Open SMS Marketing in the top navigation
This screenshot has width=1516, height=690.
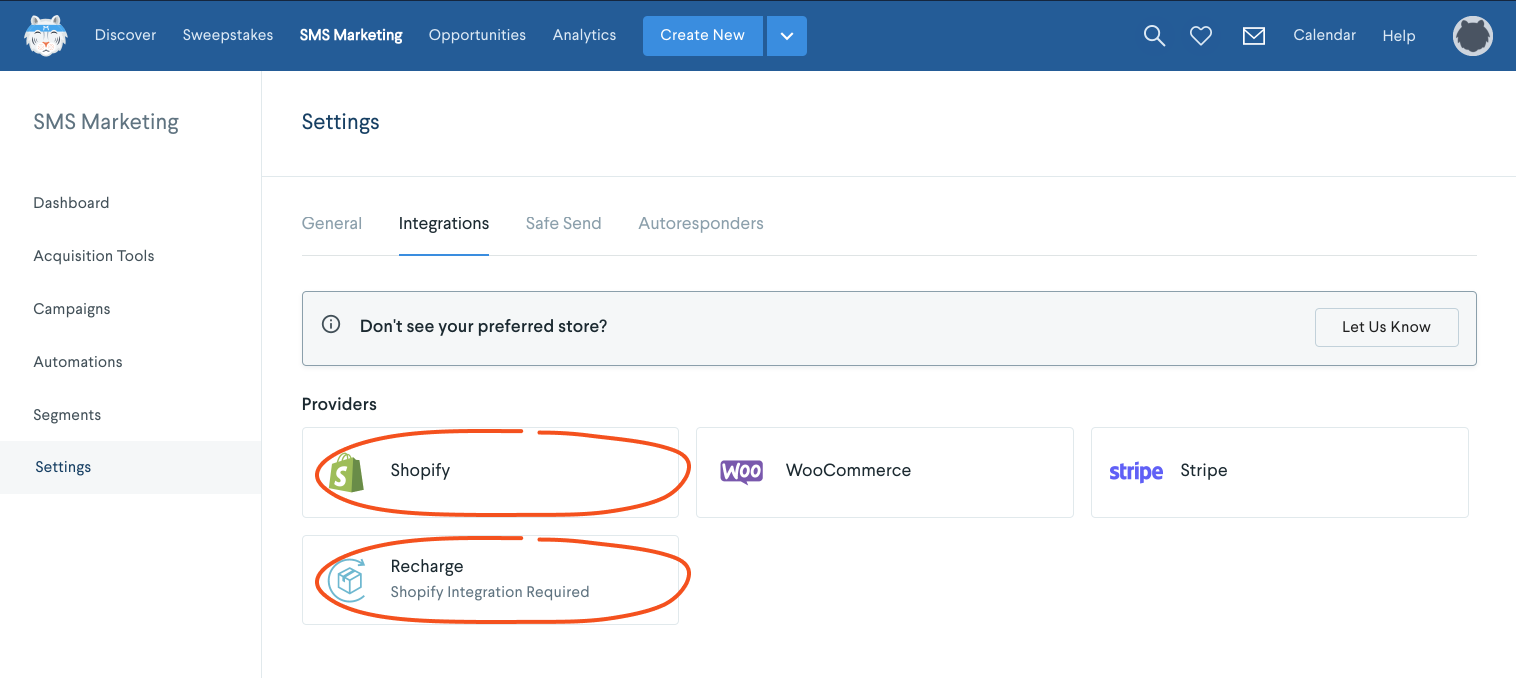click(x=351, y=35)
